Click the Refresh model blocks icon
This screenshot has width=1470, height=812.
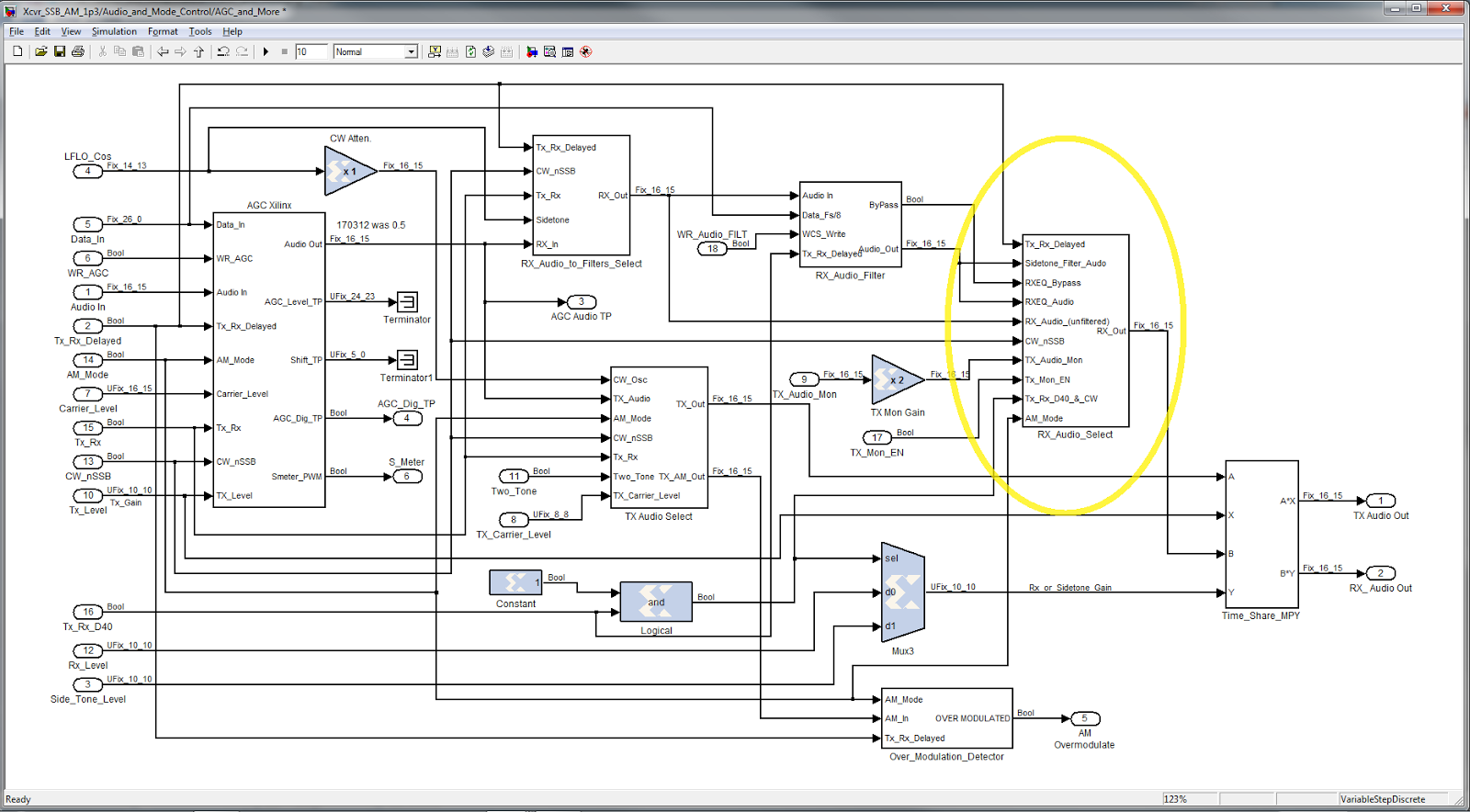coord(470,51)
